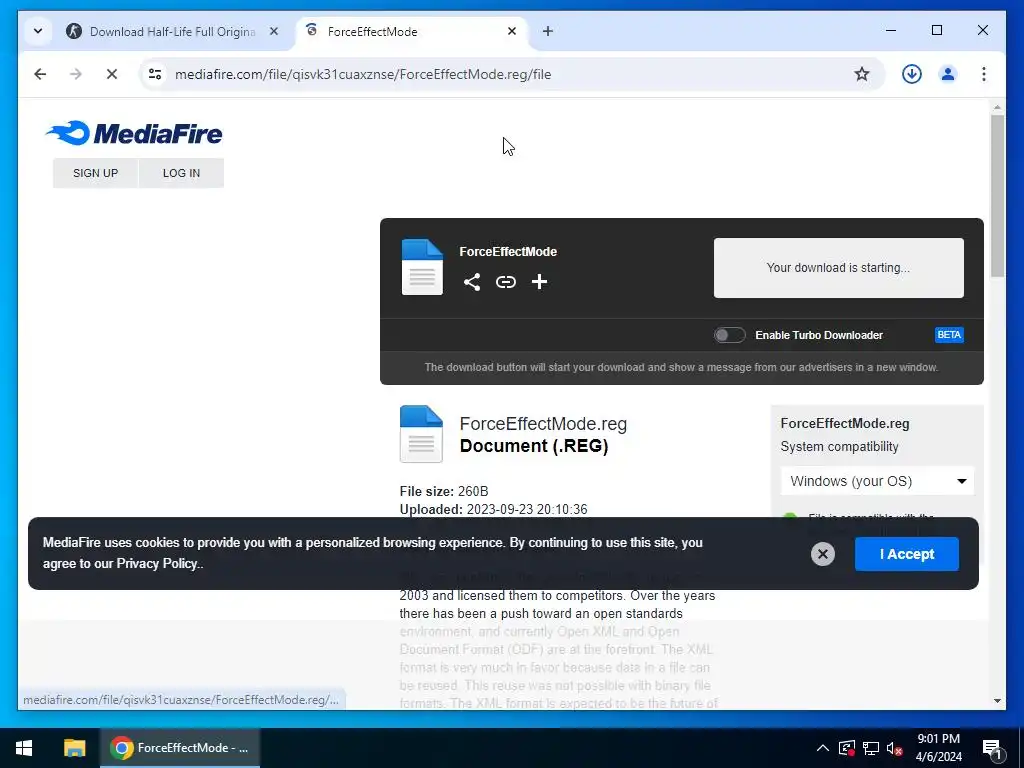Go back to the previous page
1024x768 pixels.
[x=40, y=74]
